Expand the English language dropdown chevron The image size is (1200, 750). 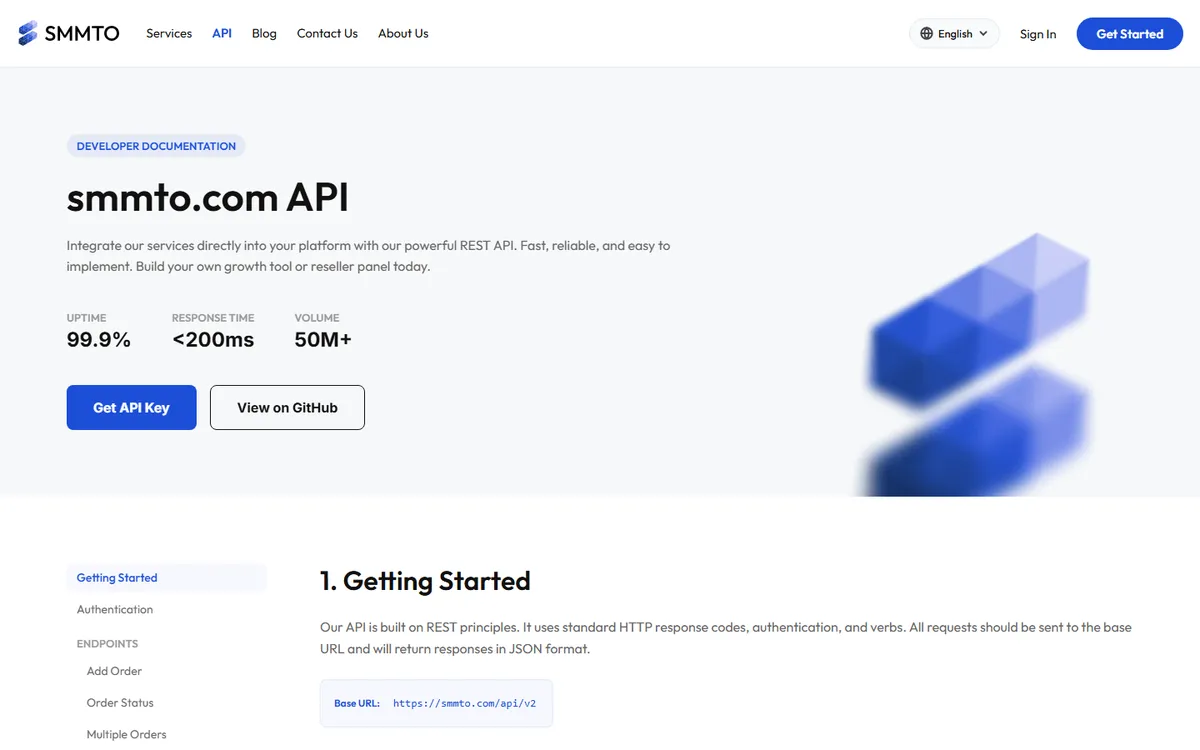coord(984,34)
